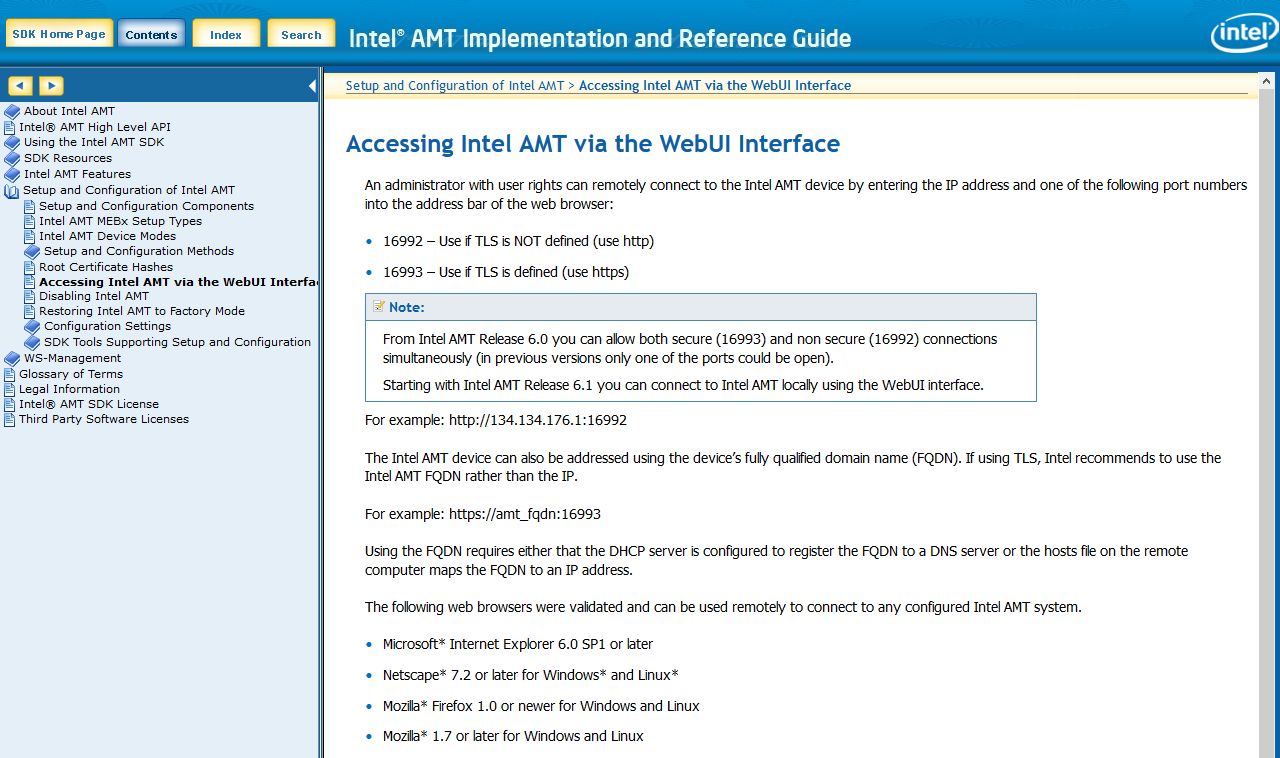This screenshot has height=758, width=1280.
Task: Collapse Setup and Configuration of Intel AMT
Action: (129, 190)
